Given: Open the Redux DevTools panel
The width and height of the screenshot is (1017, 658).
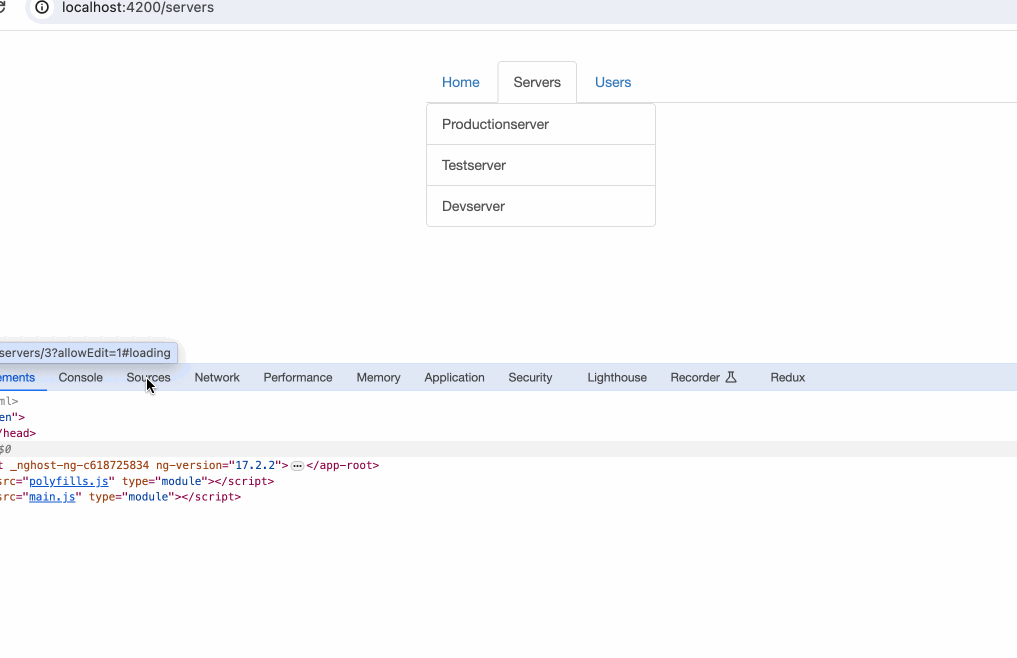Looking at the screenshot, I should coord(787,378).
